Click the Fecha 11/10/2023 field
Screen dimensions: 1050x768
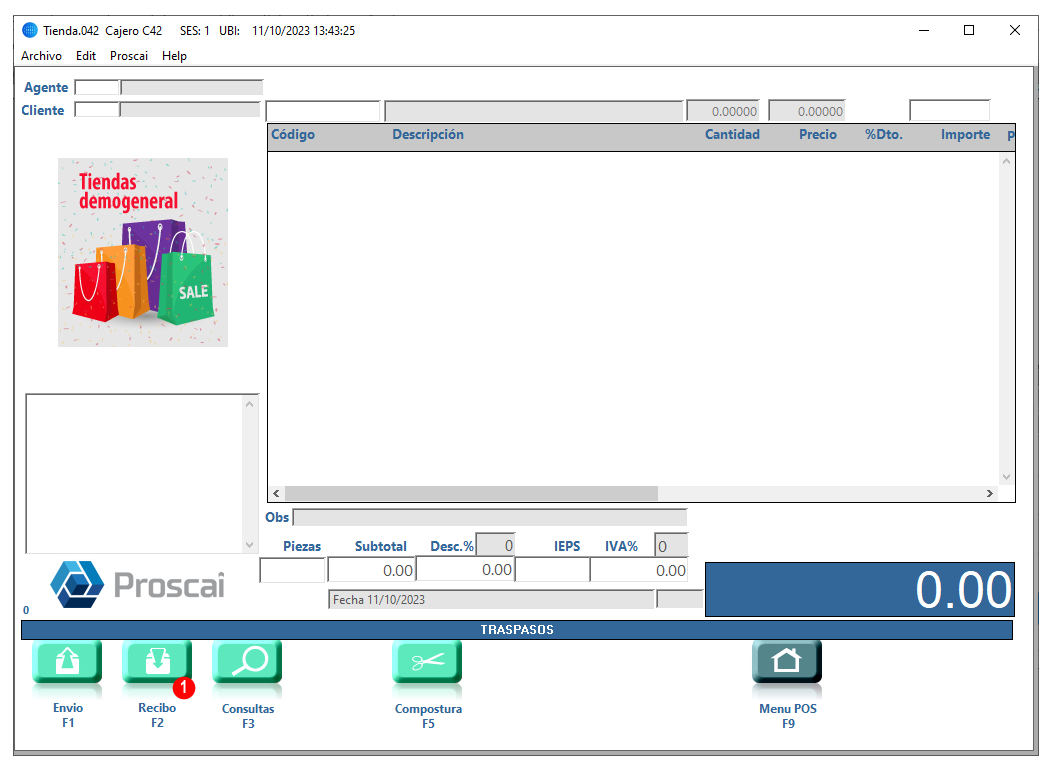point(491,600)
